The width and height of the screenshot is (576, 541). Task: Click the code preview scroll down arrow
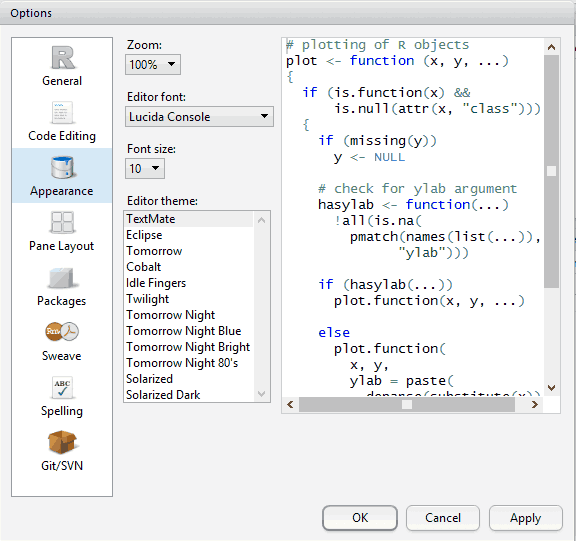tap(551, 388)
